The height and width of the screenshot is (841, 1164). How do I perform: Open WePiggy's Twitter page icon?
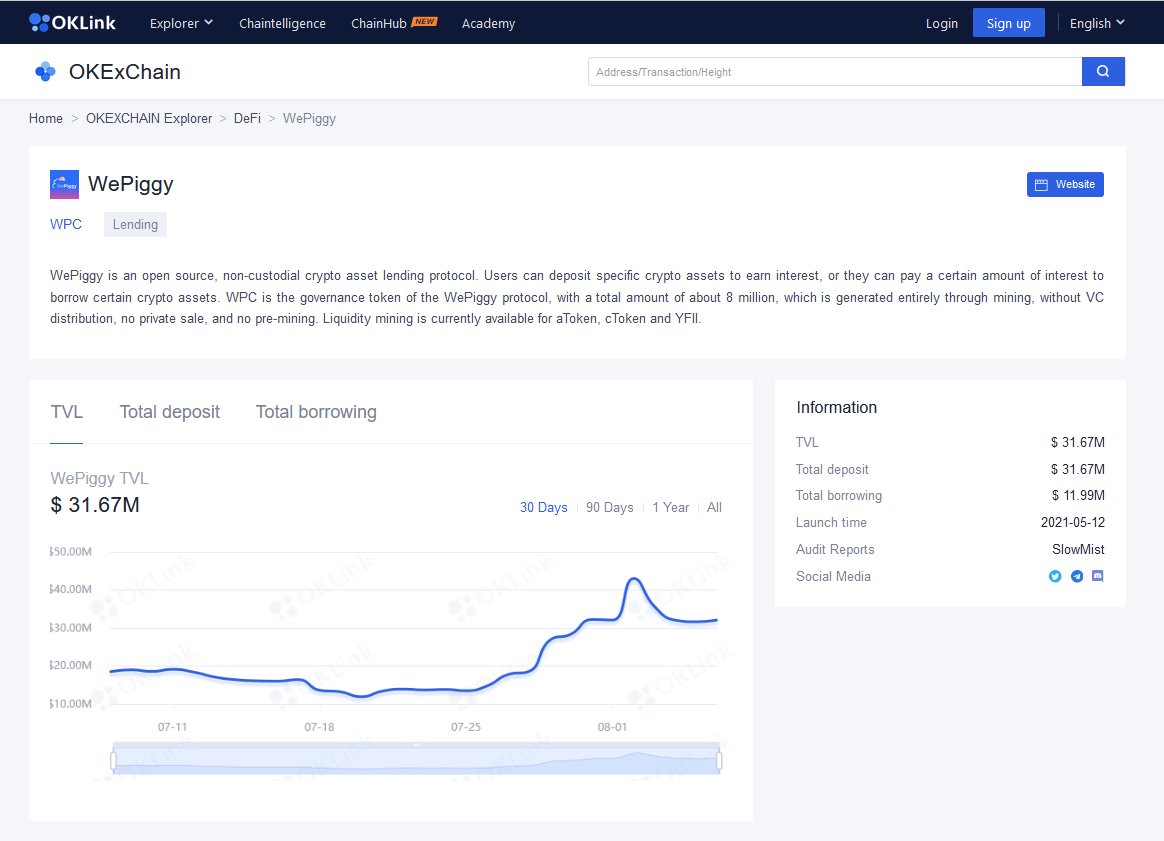click(1055, 576)
